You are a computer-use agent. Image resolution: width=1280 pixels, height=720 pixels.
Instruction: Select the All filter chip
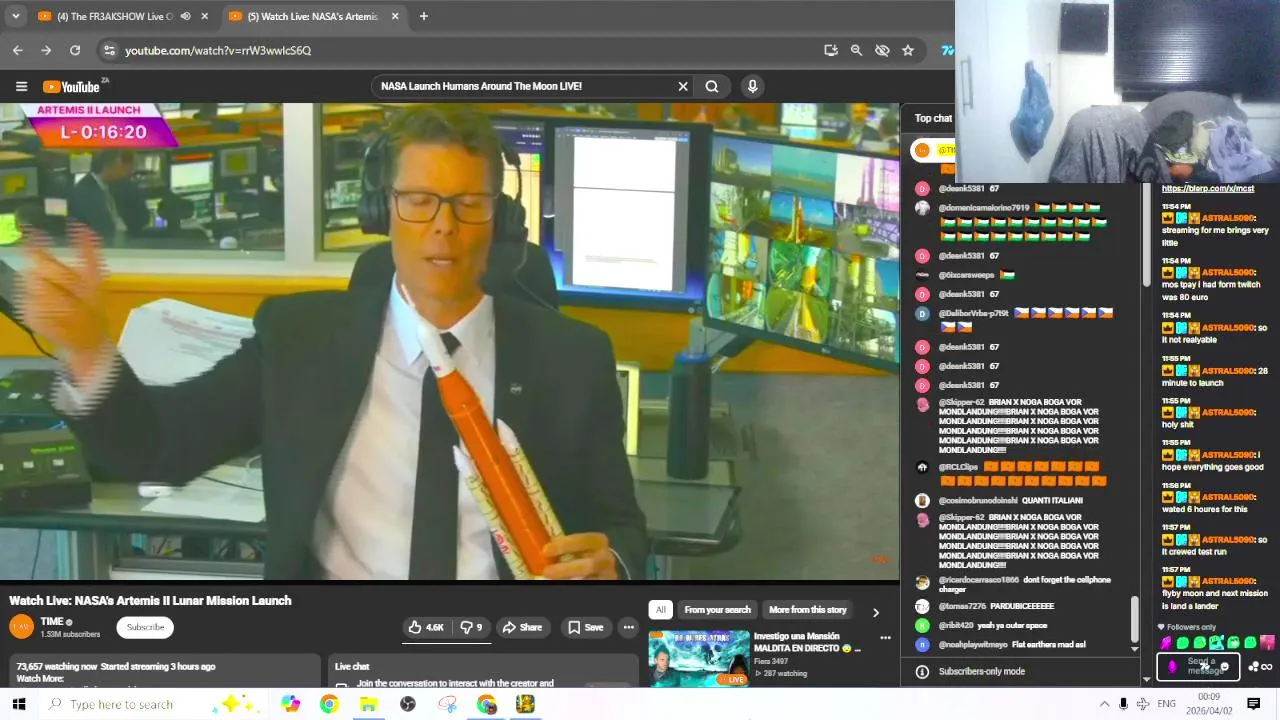click(660, 610)
